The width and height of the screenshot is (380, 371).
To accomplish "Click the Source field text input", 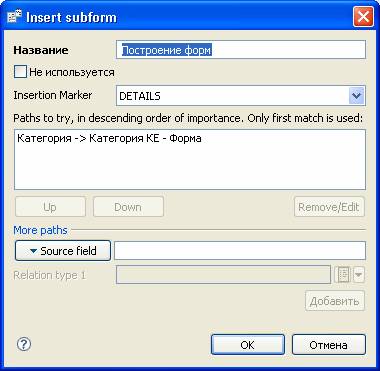I will (x=240, y=251).
